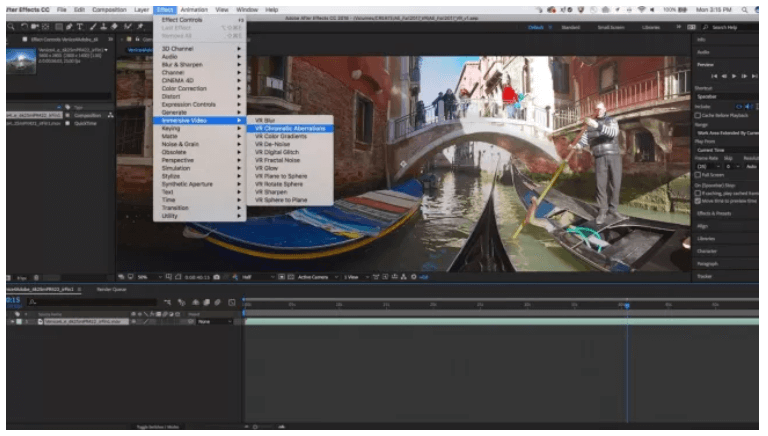768x436 pixels.
Task: Select the Zoom (magnifier) tool in toolbar
Action: pyautogui.click(x=11, y=26)
